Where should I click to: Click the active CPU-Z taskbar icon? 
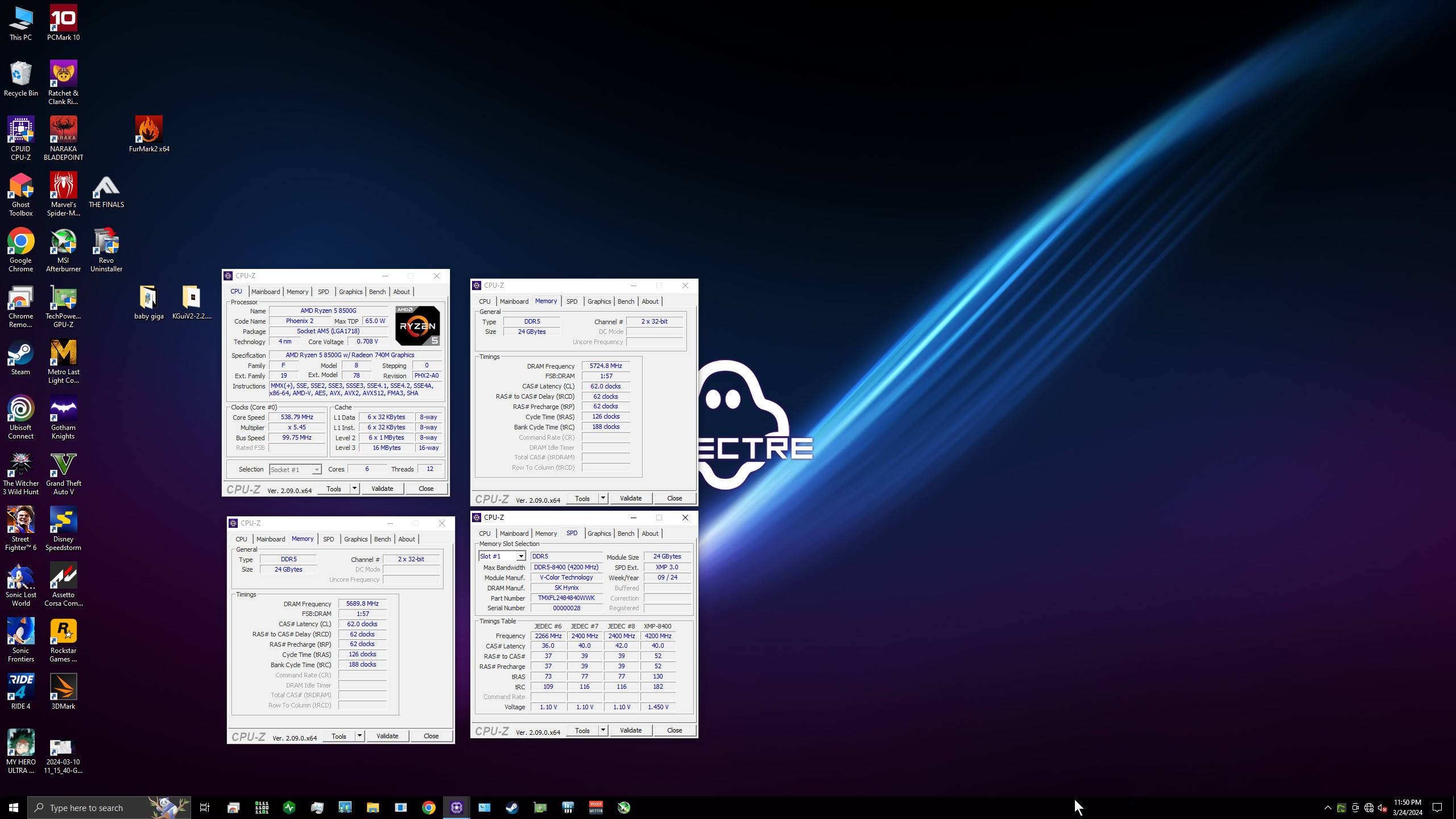pos(456,808)
